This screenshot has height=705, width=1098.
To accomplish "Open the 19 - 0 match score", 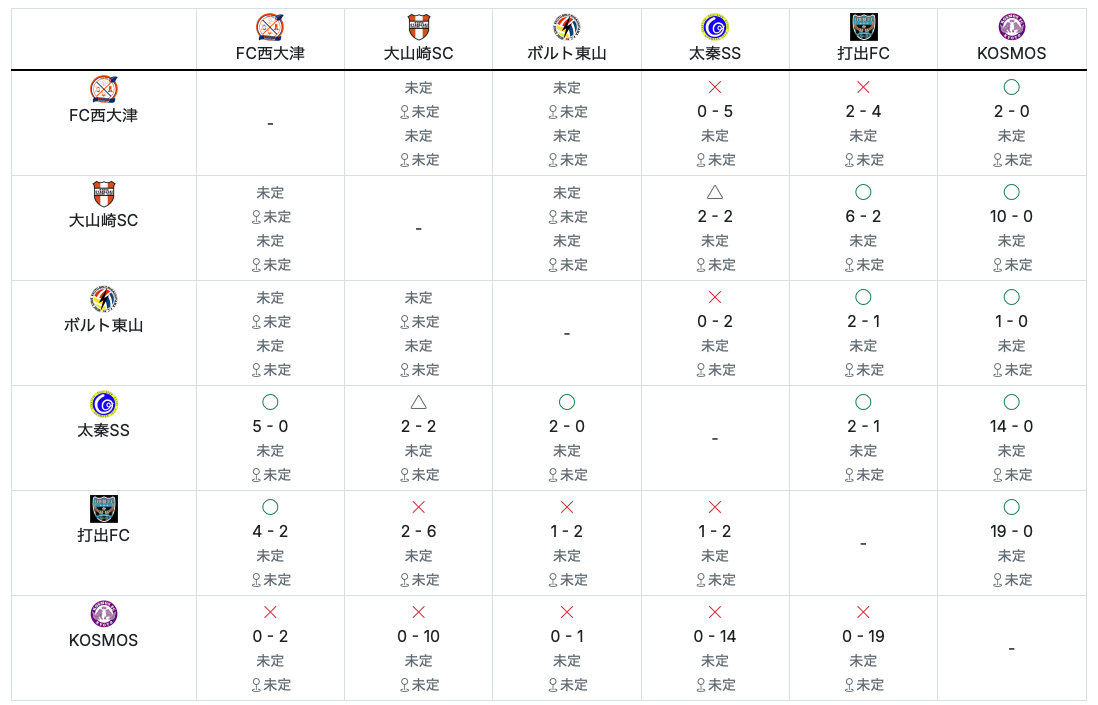I will (1011, 531).
